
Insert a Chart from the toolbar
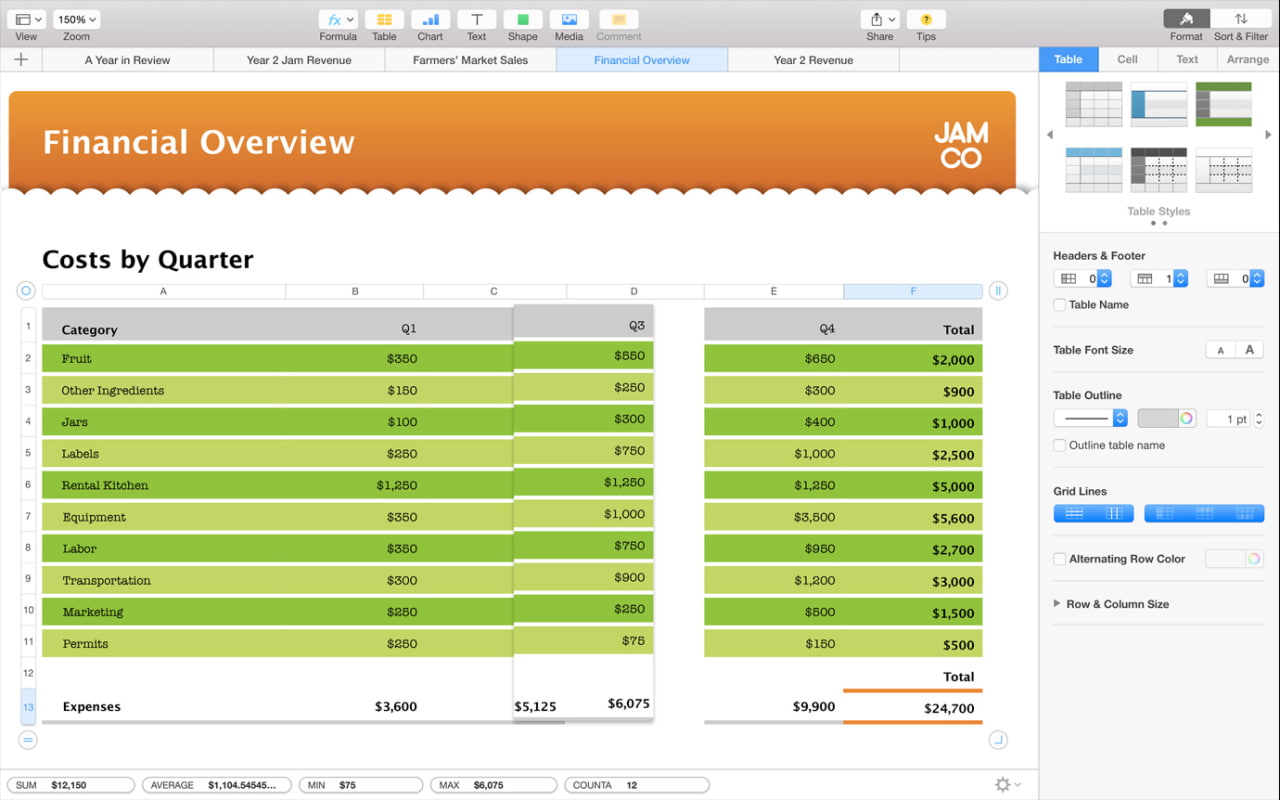pyautogui.click(x=430, y=20)
